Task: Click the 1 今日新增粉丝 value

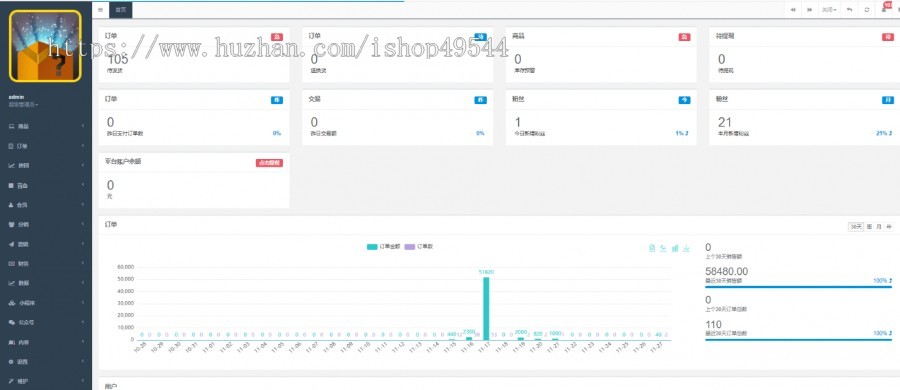Action: [x=518, y=122]
